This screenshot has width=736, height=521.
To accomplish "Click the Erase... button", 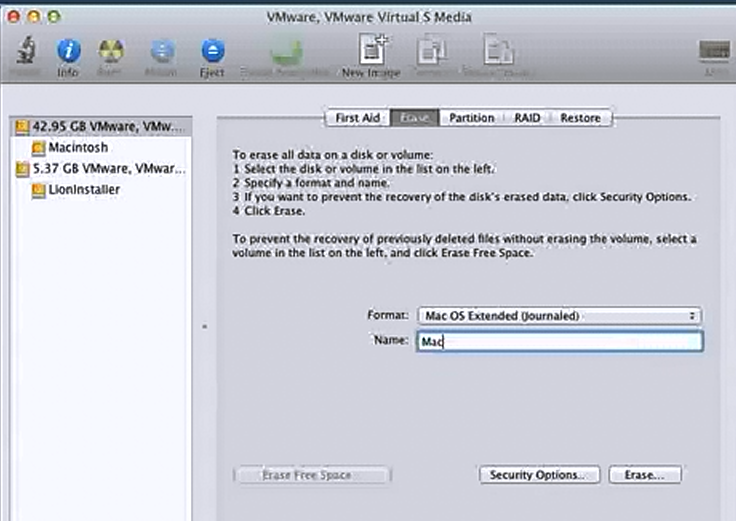I will 645,475.
